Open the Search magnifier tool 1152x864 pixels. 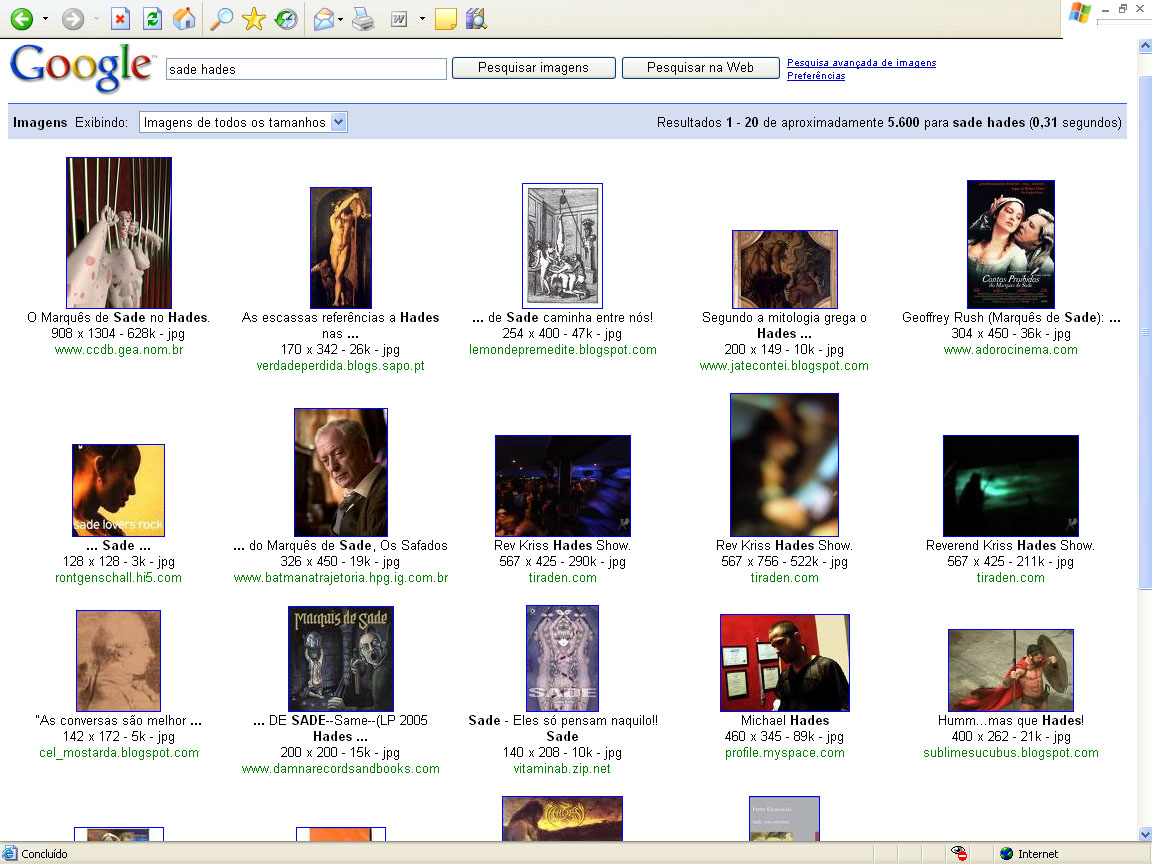pos(222,19)
